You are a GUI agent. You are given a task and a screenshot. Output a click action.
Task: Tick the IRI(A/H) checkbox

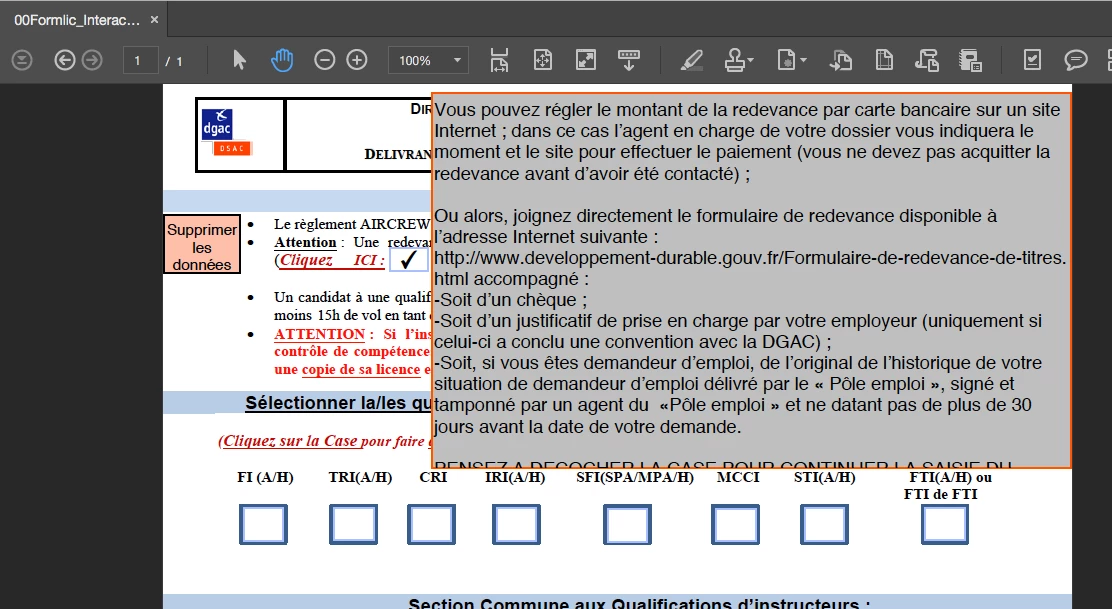[x=516, y=525]
